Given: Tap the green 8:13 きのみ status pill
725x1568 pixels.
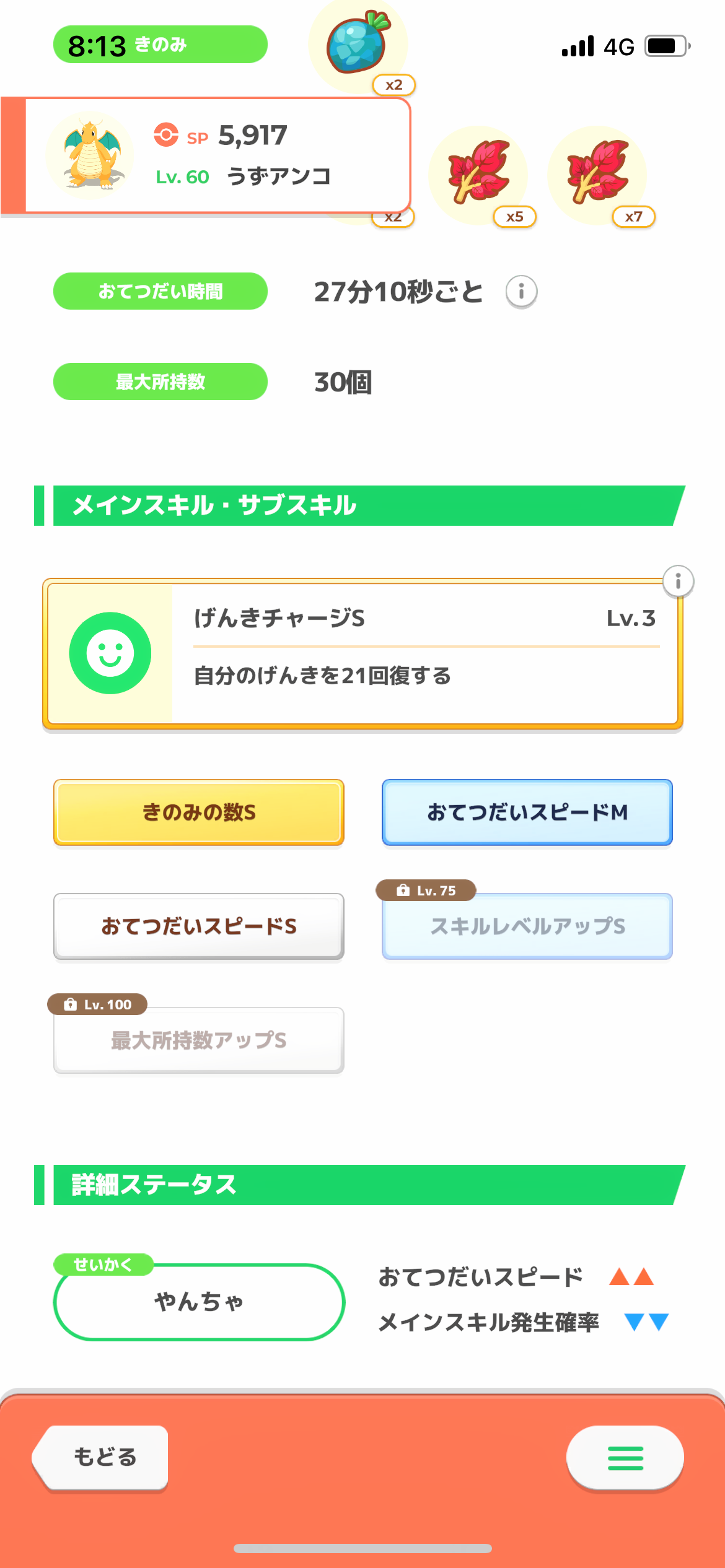Looking at the screenshot, I should (x=160, y=45).
